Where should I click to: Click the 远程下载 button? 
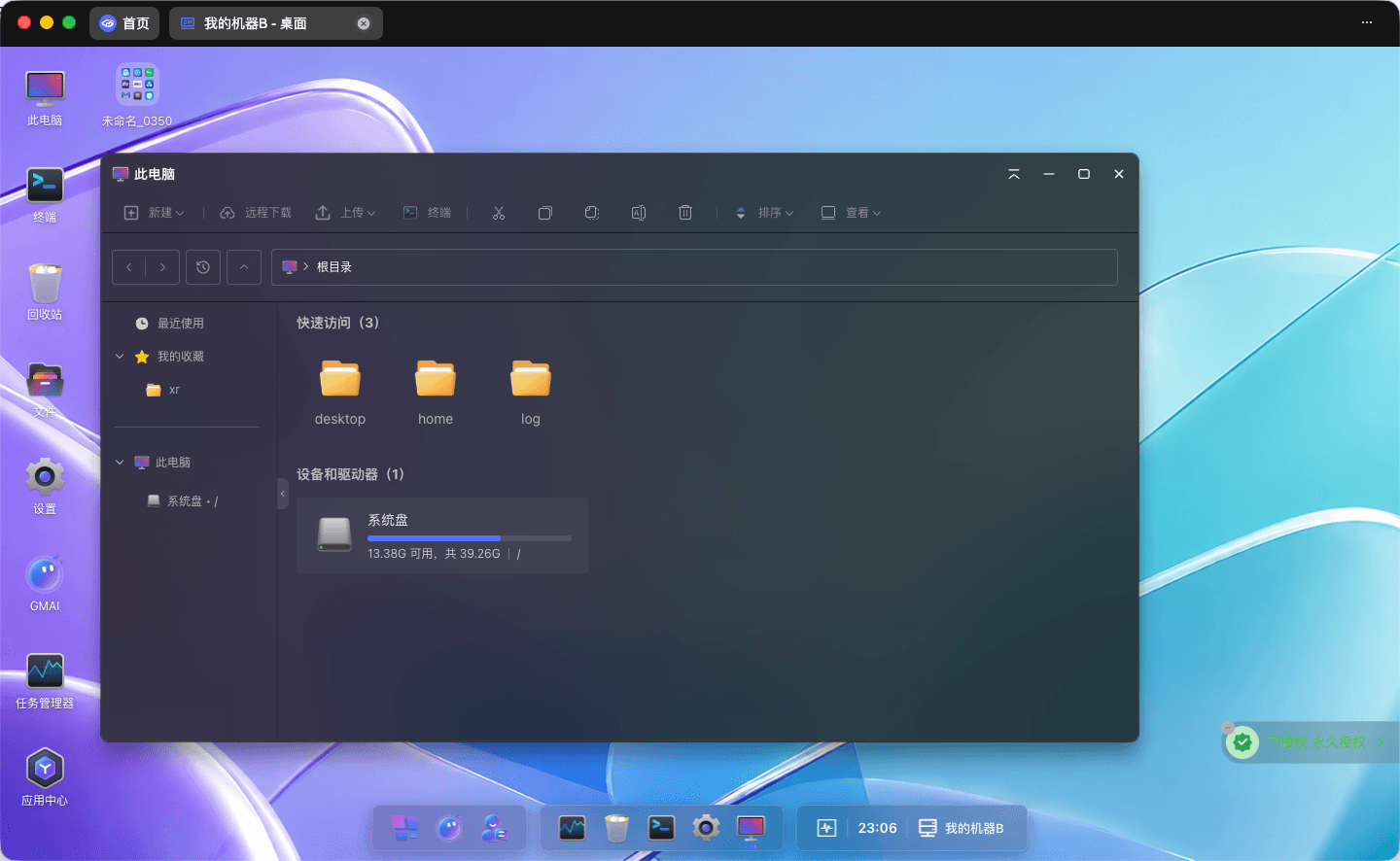[256, 213]
